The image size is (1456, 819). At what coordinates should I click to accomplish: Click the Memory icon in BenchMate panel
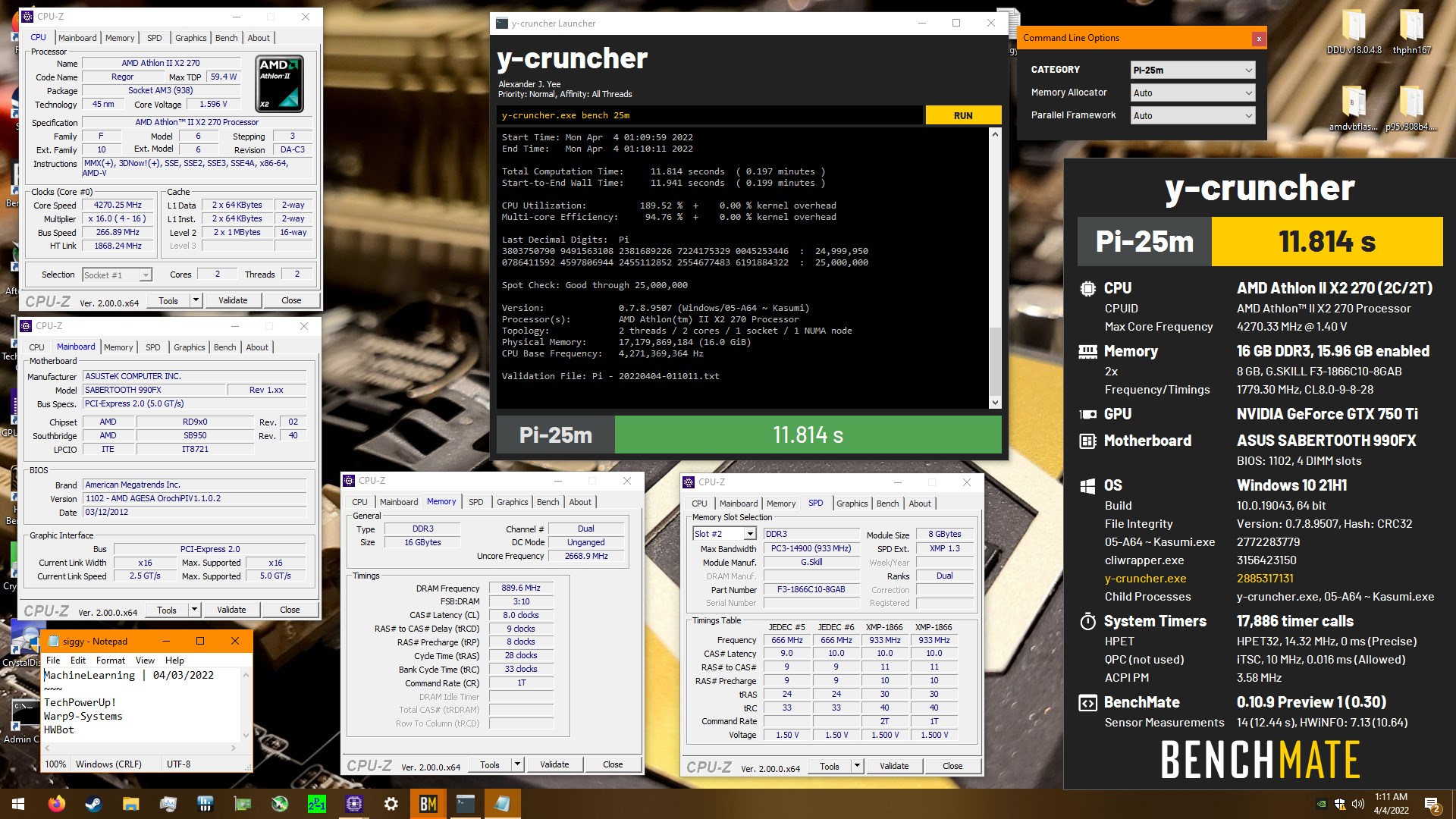1087,351
